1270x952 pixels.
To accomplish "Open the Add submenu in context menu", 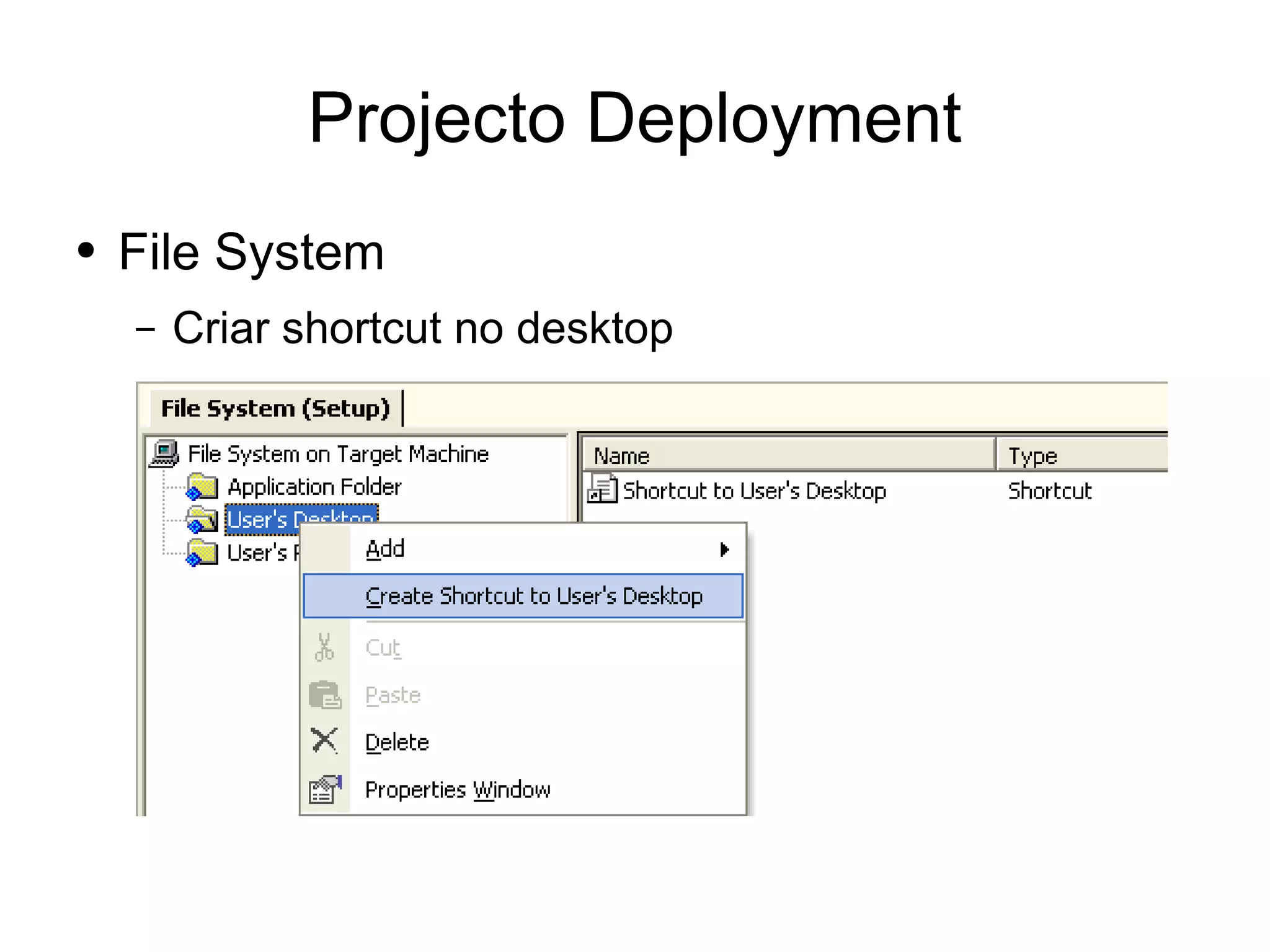I will 523,549.
